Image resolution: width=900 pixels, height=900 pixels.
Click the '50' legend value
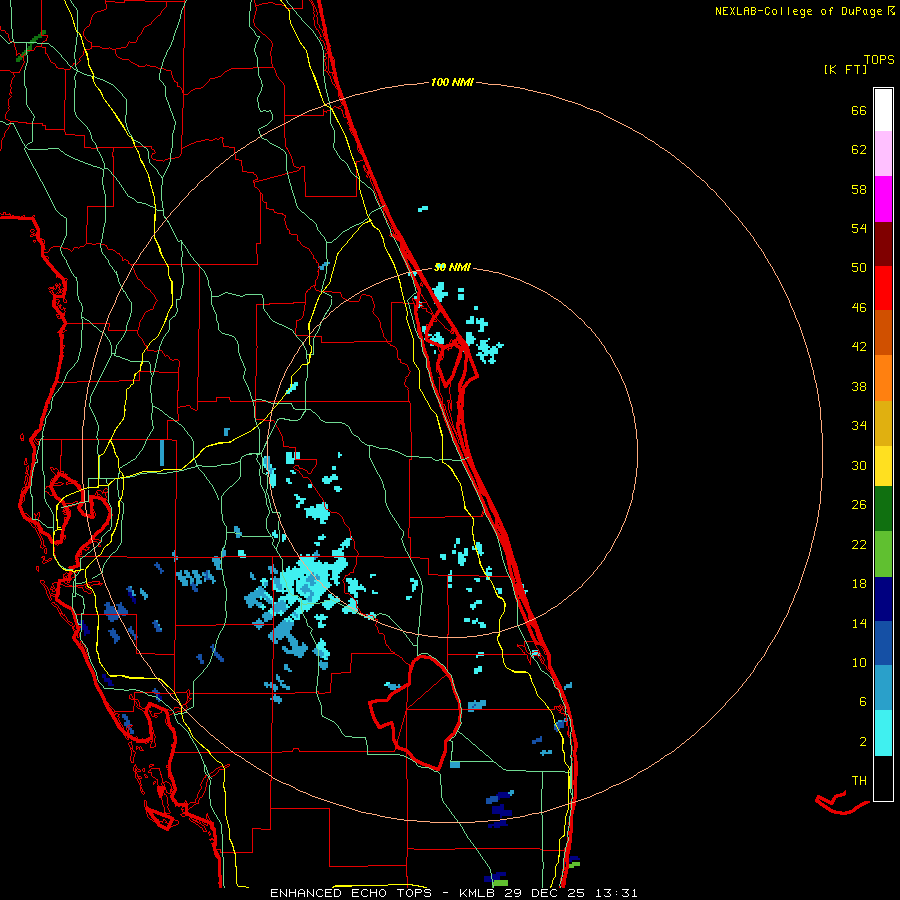pyautogui.click(x=859, y=268)
